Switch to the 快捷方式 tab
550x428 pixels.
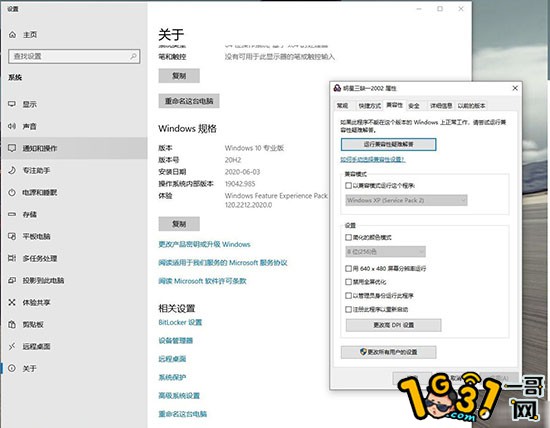point(369,106)
